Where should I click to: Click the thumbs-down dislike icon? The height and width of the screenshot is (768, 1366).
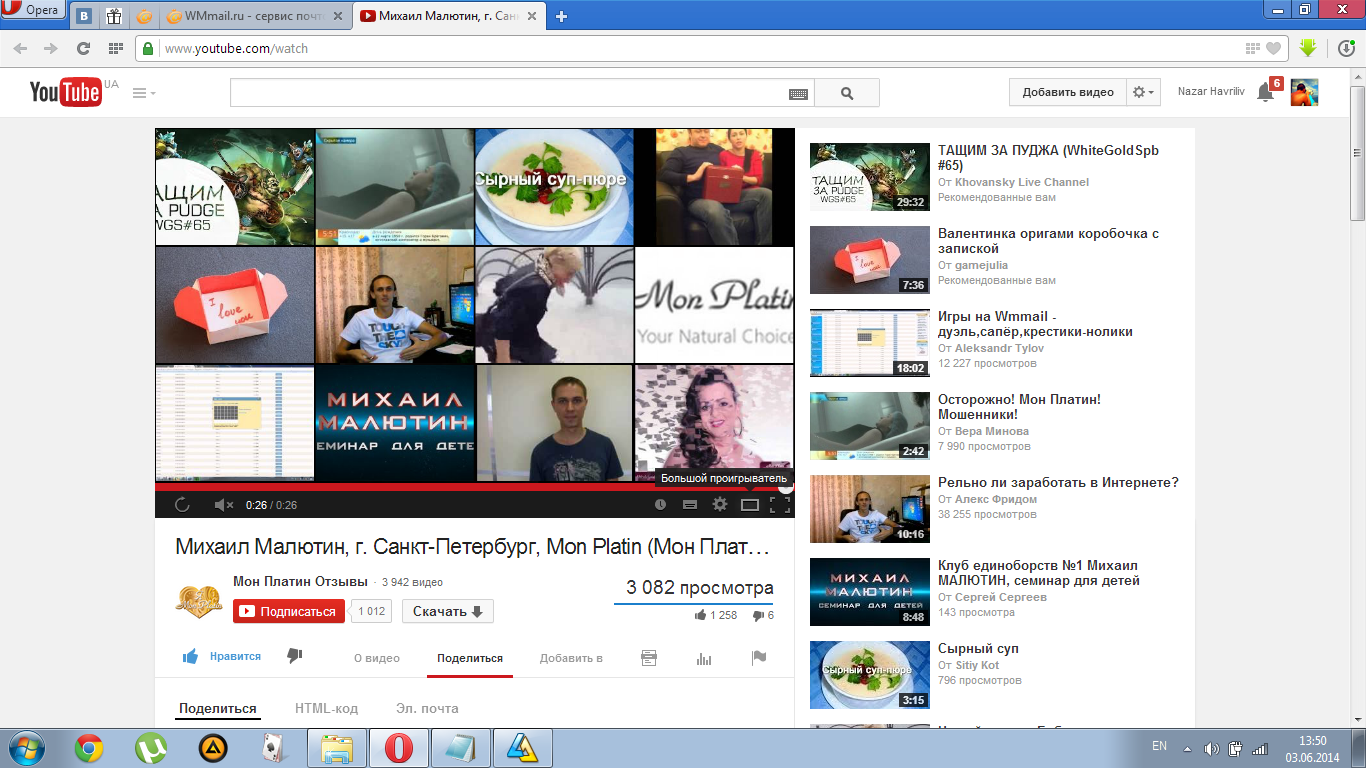coord(294,656)
